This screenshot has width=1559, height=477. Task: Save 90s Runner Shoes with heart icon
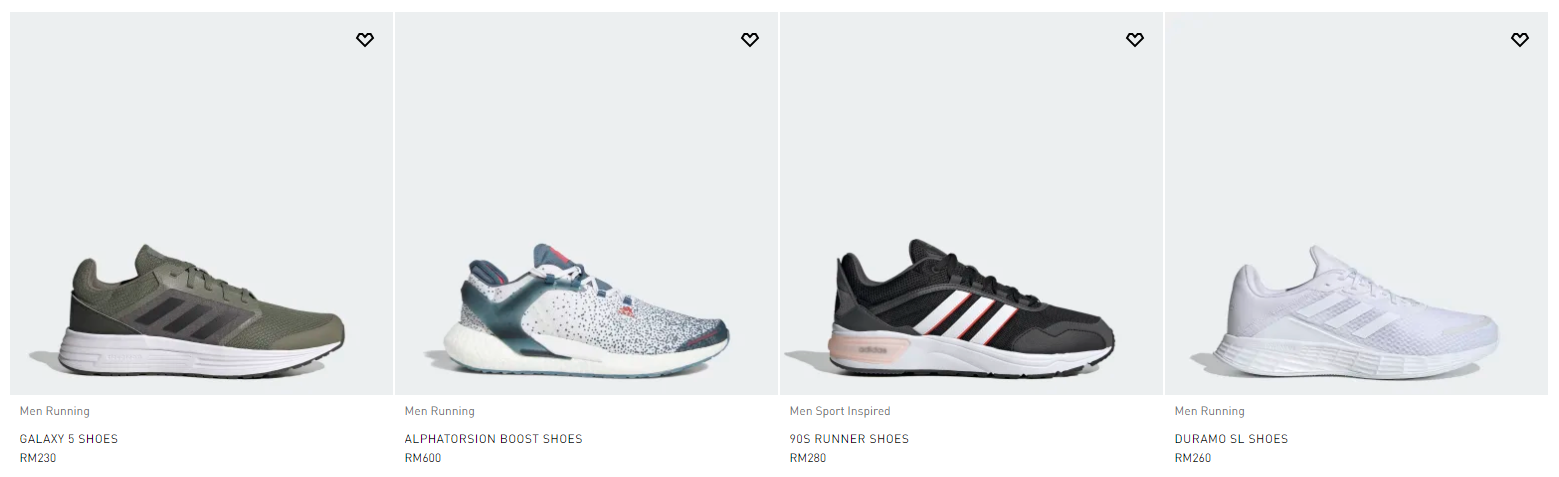tap(1135, 40)
